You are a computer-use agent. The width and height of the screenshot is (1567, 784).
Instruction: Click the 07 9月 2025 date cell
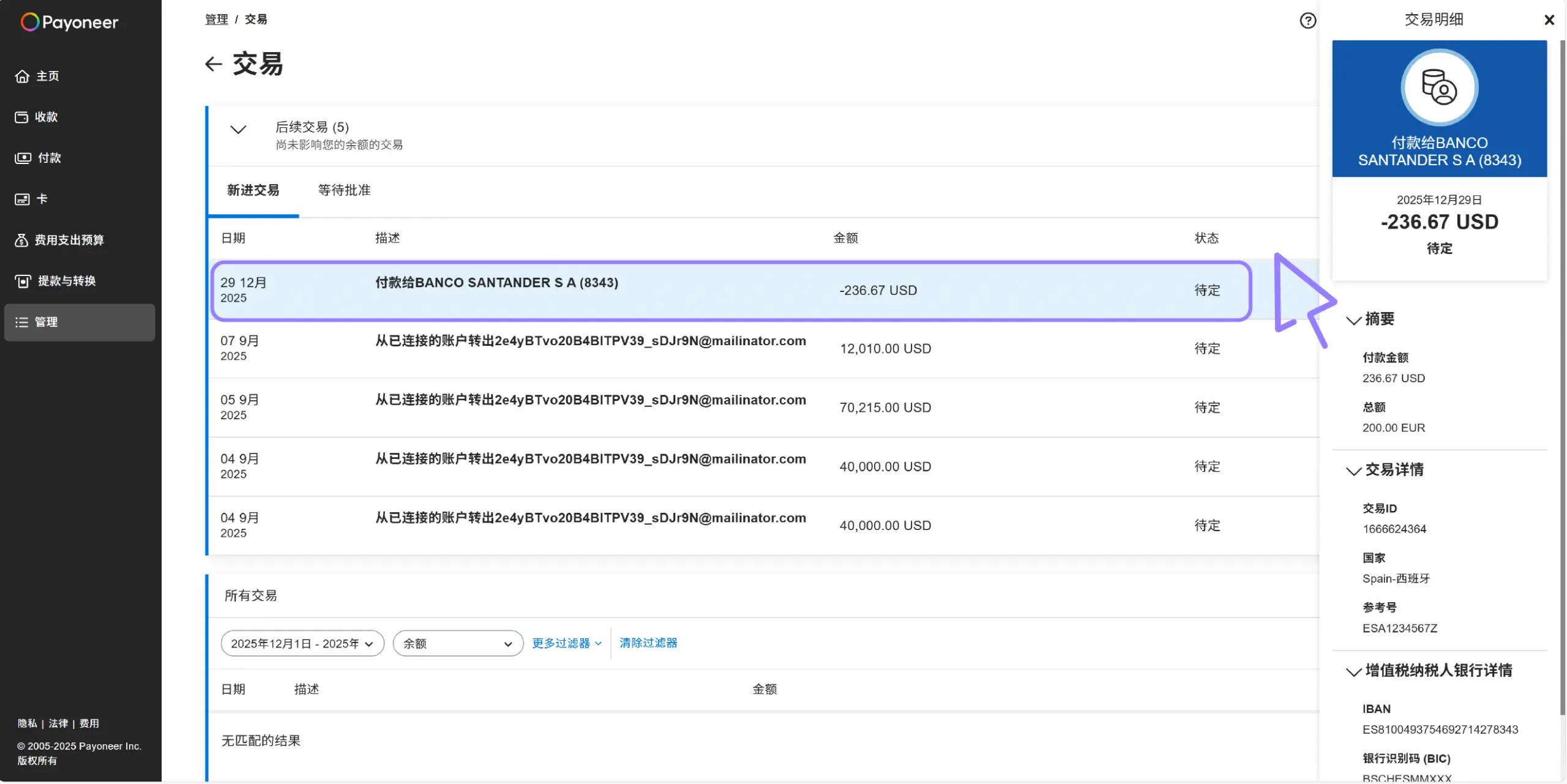(x=239, y=348)
